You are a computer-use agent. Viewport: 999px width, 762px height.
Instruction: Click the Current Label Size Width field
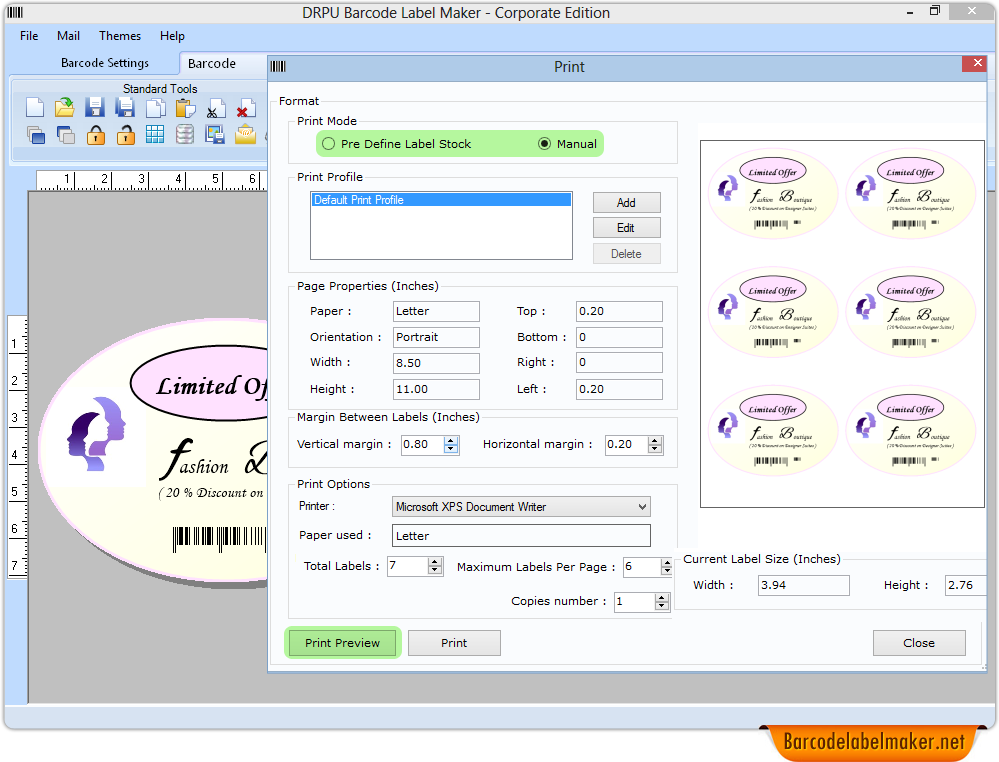pos(803,586)
